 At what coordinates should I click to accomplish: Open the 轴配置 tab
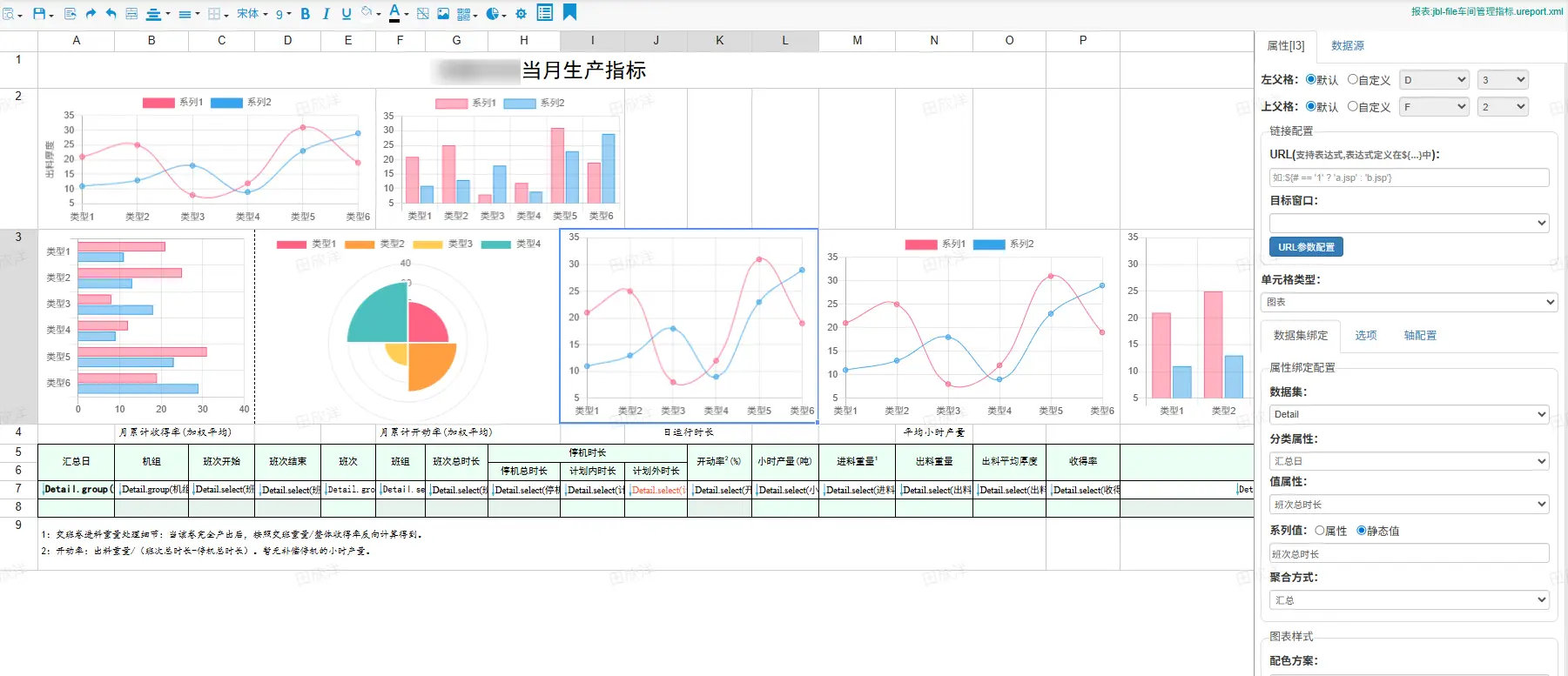click(x=1420, y=335)
